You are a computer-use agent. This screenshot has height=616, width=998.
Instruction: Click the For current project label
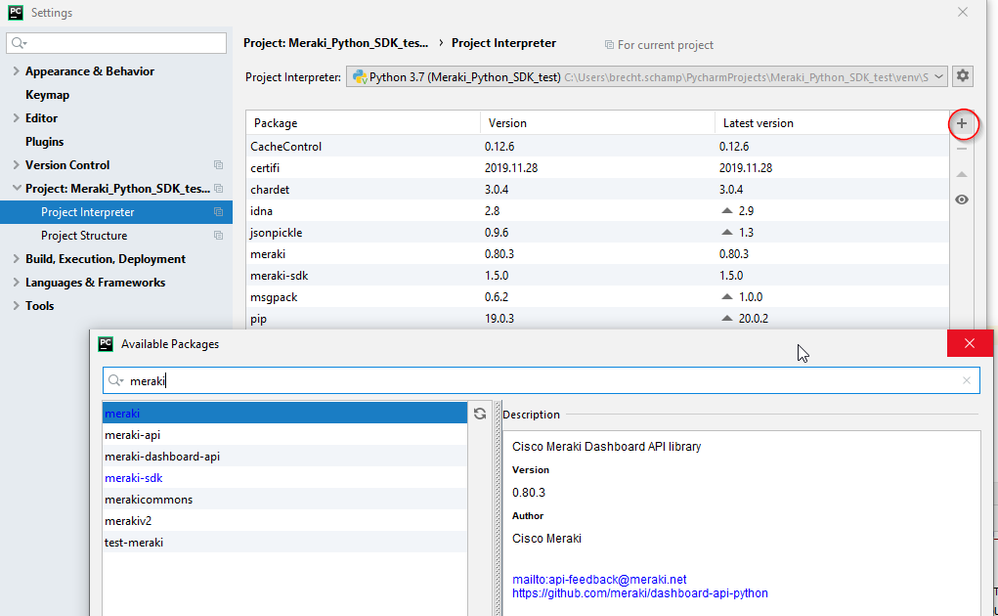click(665, 45)
